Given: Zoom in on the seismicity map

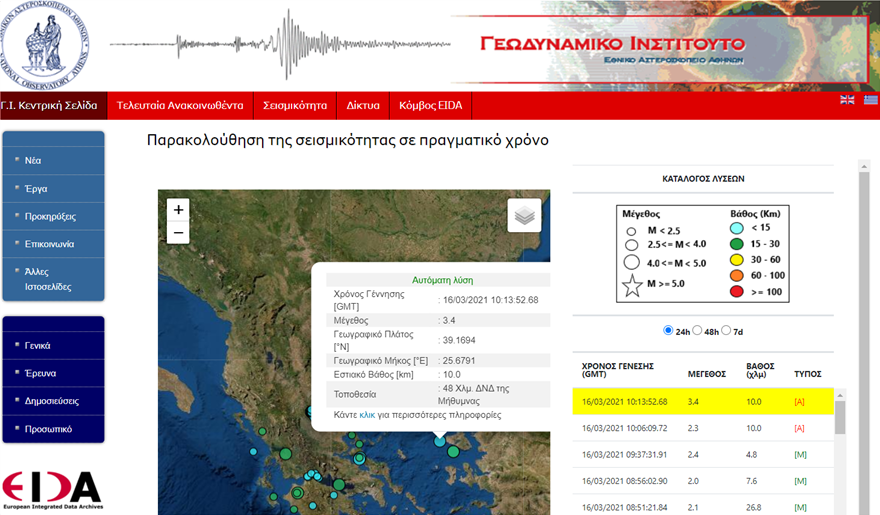Looking at the screenshot, I should point(178,210).
